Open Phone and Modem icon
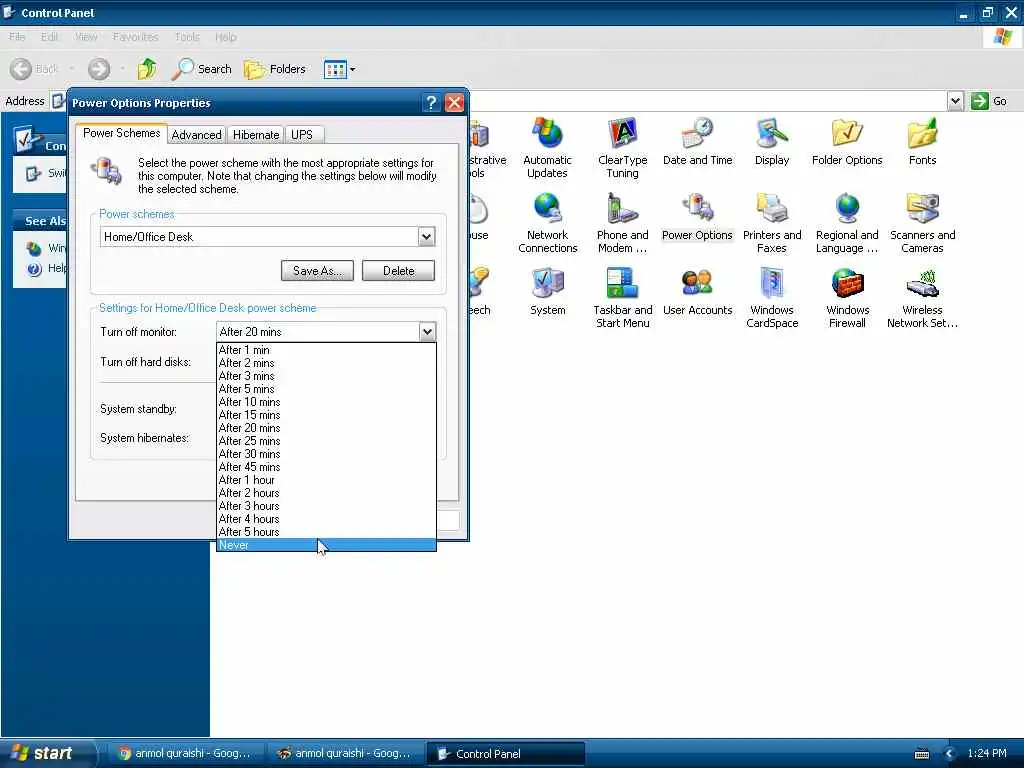 point(622,223)
